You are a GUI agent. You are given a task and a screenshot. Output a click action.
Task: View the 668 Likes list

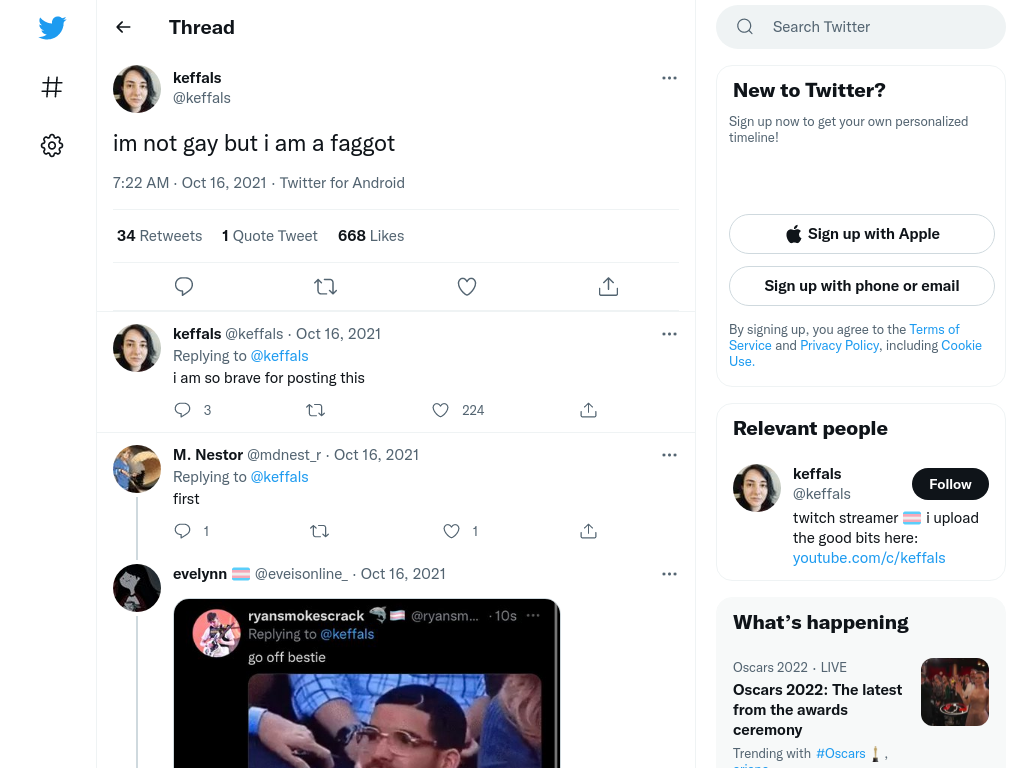[371, 236]
